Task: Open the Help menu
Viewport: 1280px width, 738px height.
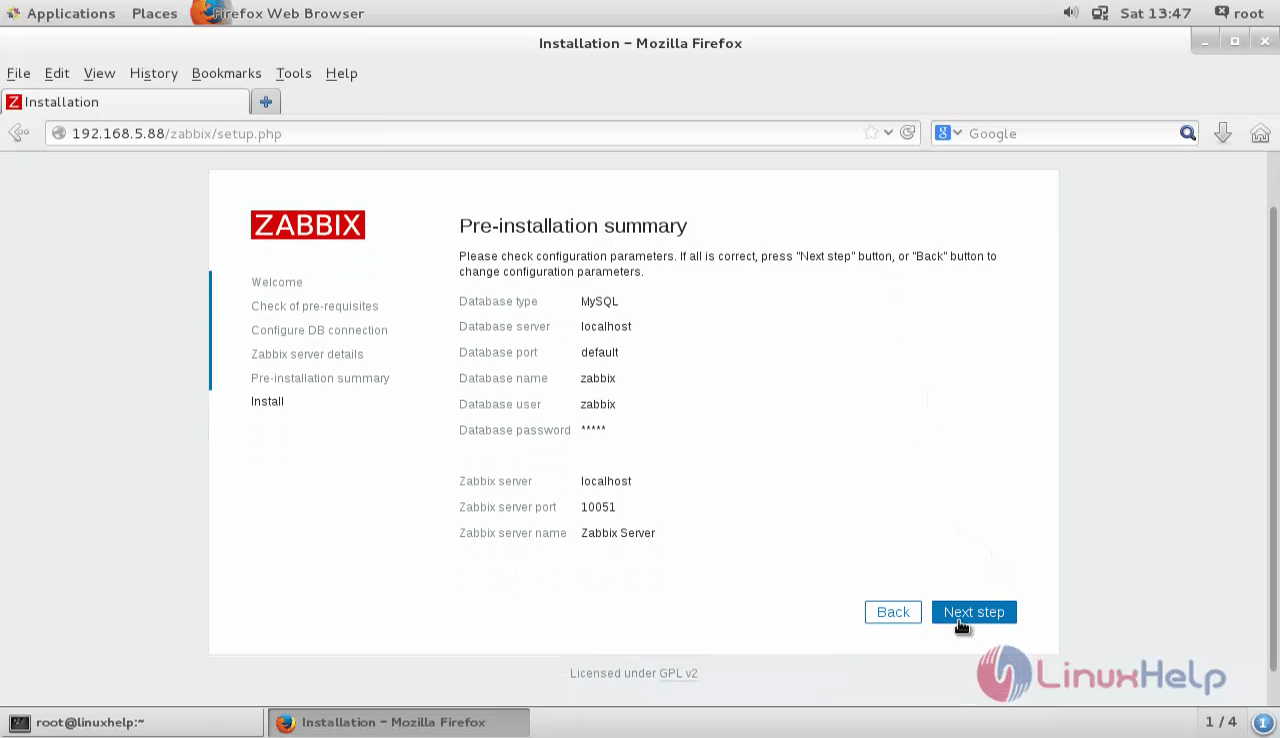Action: (341, 73)
